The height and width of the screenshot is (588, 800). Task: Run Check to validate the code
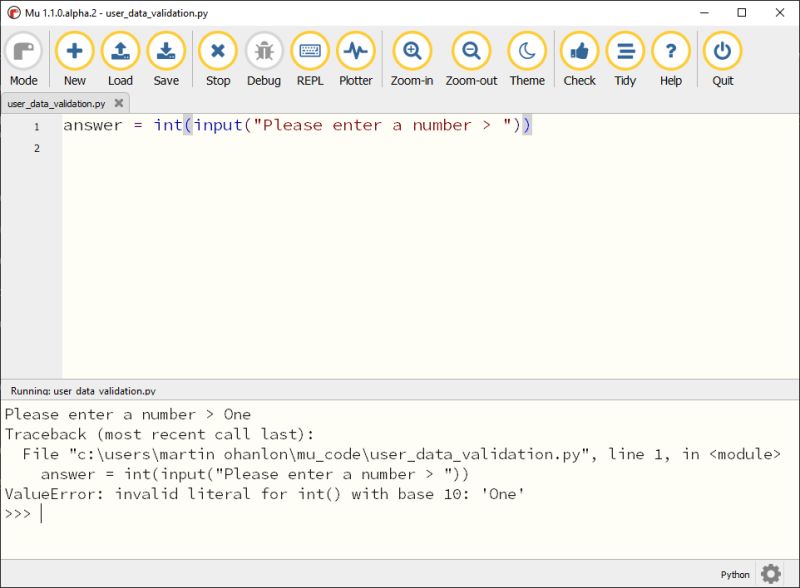pyautogui.click(x=579, y=55)
